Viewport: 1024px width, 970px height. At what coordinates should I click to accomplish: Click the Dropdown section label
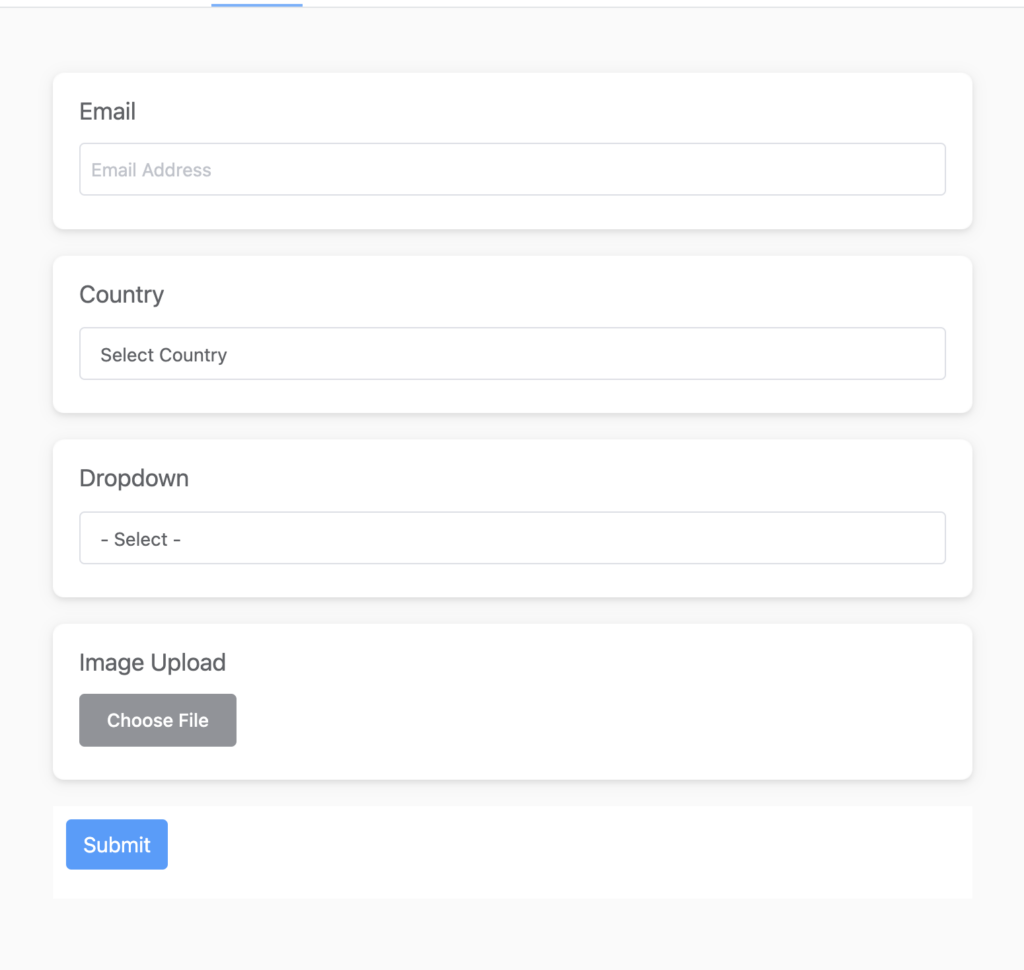click(x=134, y=479)
